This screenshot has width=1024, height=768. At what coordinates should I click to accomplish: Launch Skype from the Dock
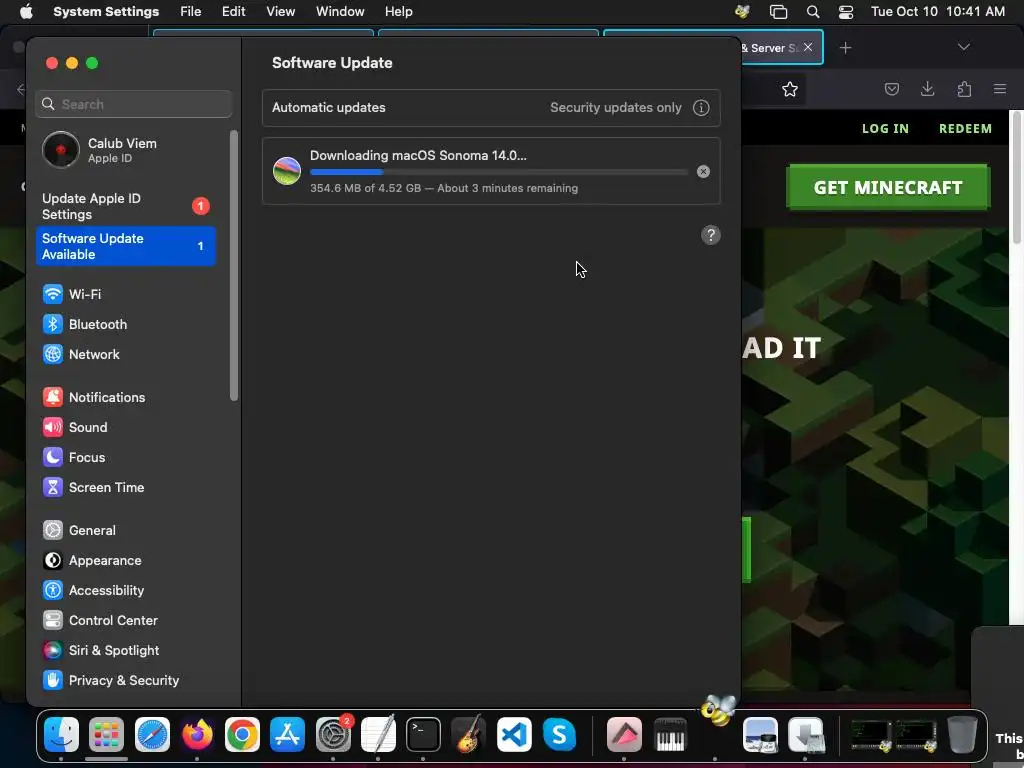(x=559, y=734)
